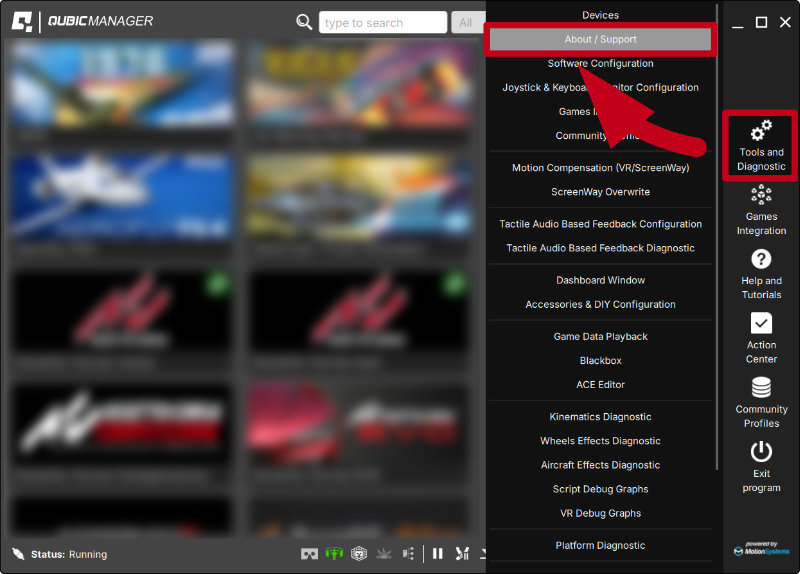Click the Qubic Manager logo
The height and width of the screenshot is (574, 800).
pyautogui.click(x=83, y=21)
